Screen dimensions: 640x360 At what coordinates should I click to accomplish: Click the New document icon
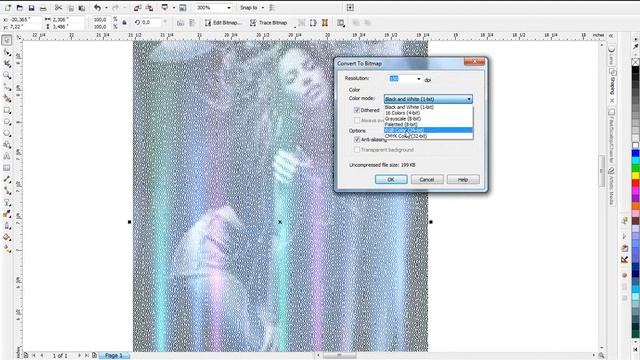pos(8,8)
